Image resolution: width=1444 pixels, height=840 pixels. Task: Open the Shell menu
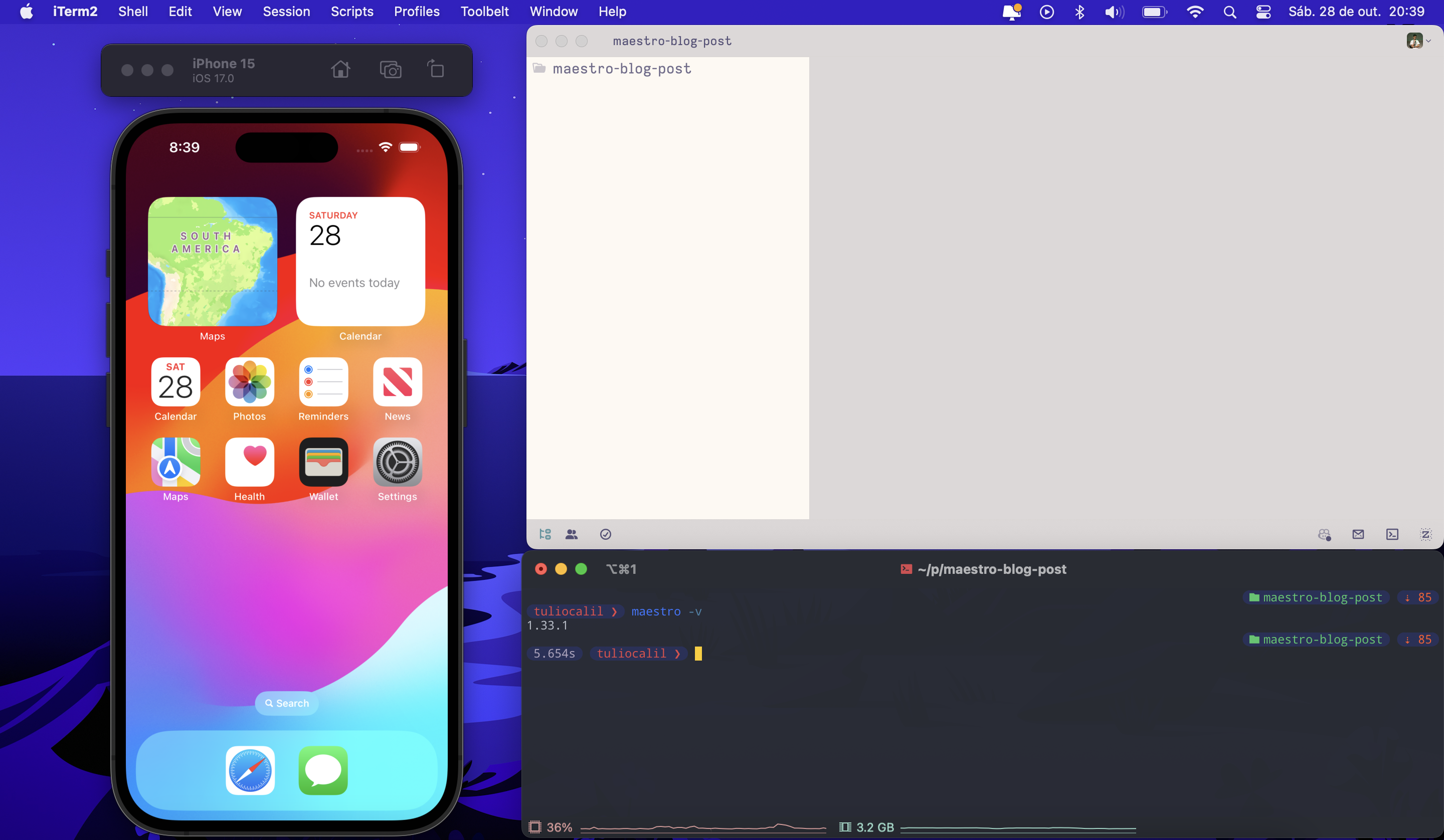(x=133, y=12)
